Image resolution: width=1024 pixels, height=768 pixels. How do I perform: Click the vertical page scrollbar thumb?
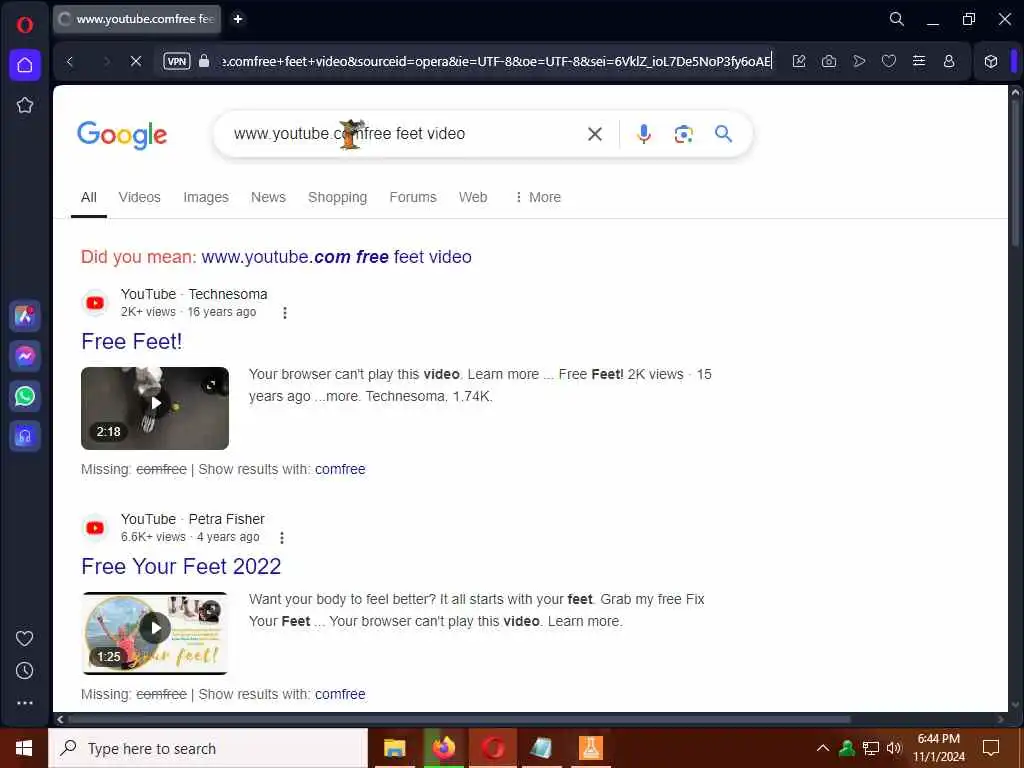(x=1015, y=173)
